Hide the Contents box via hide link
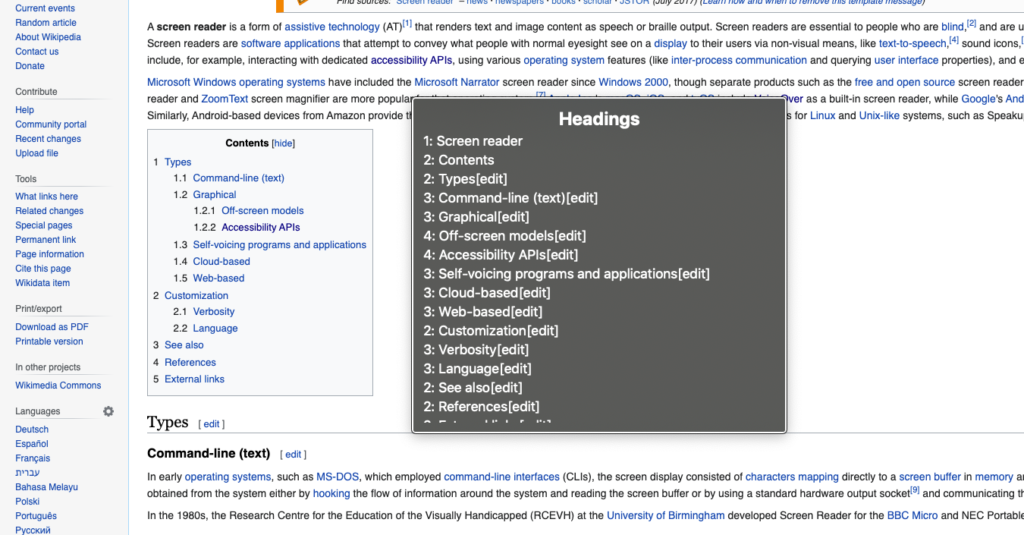 (283, 143)
